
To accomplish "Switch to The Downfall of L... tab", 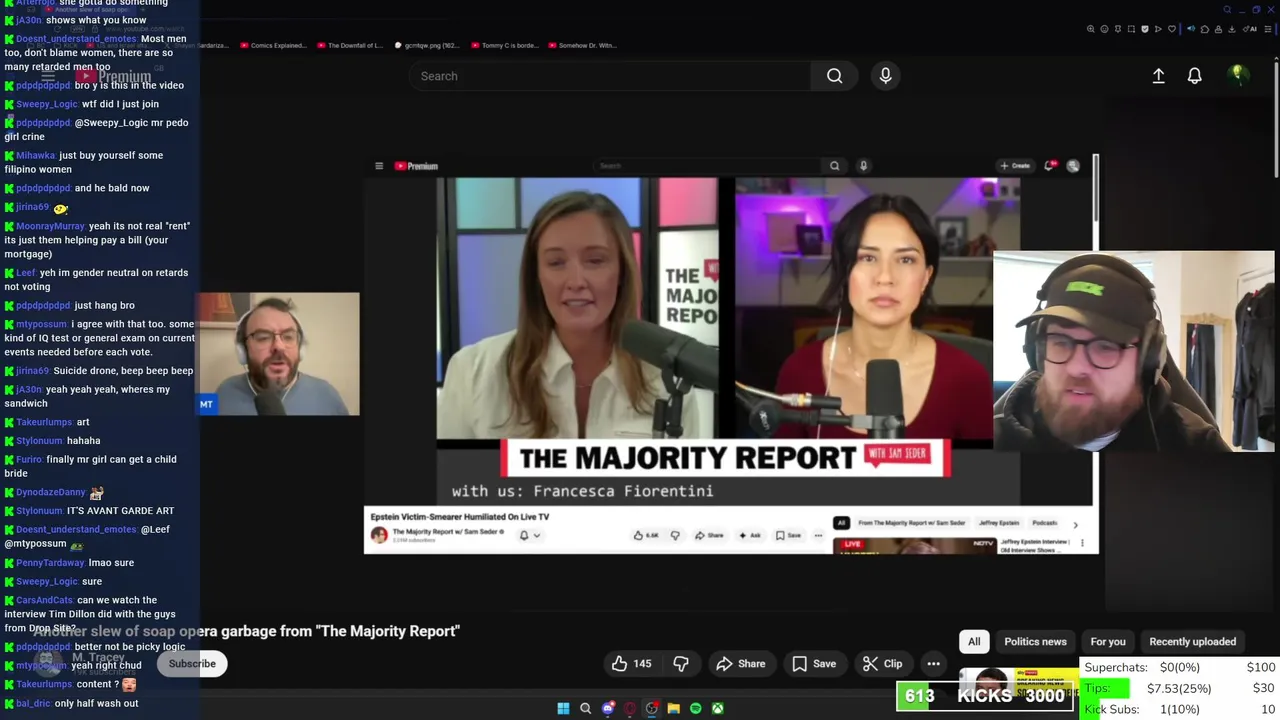I will 349,45.
